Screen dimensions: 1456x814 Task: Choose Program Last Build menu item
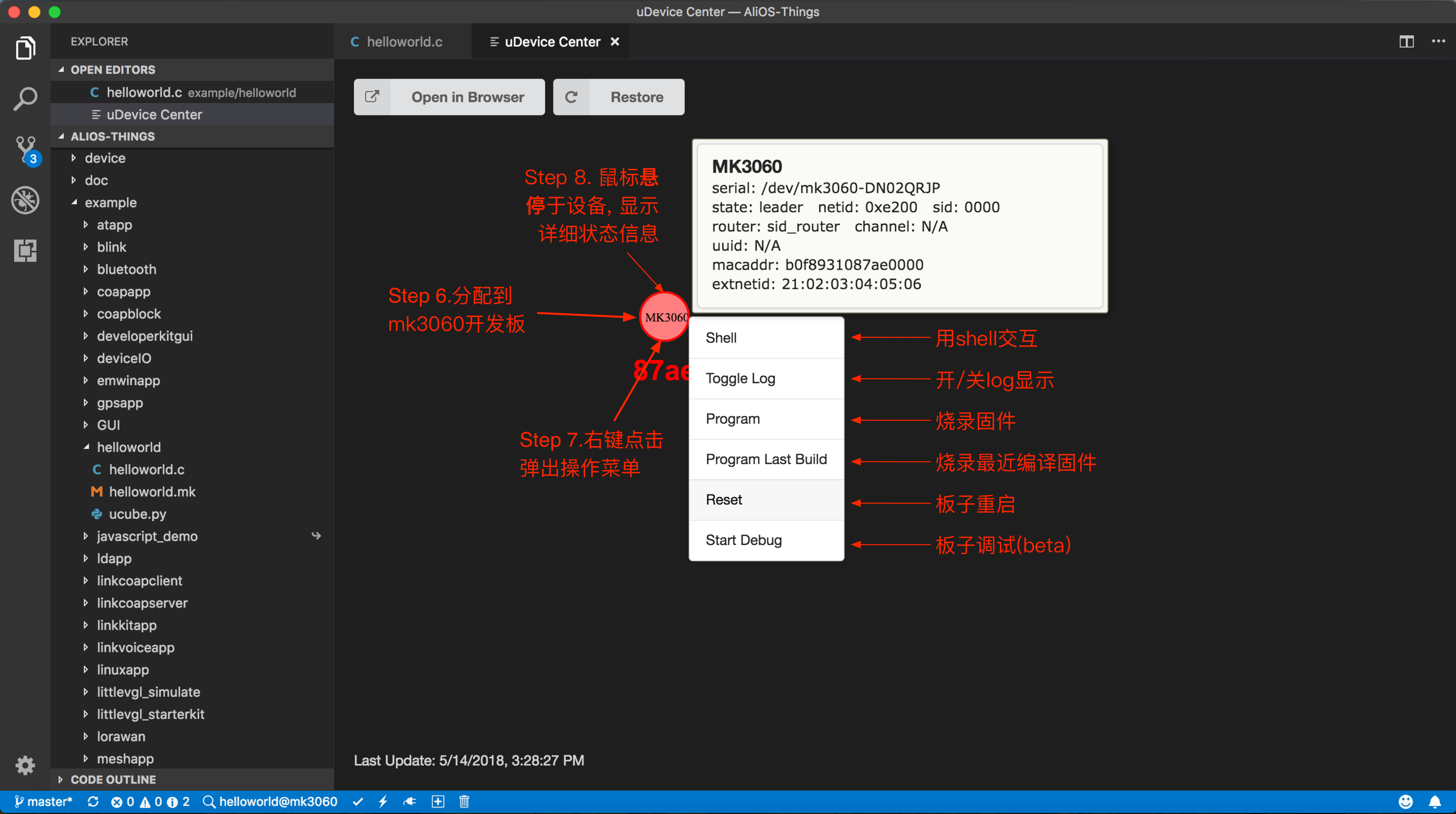[x=766, y=459]
